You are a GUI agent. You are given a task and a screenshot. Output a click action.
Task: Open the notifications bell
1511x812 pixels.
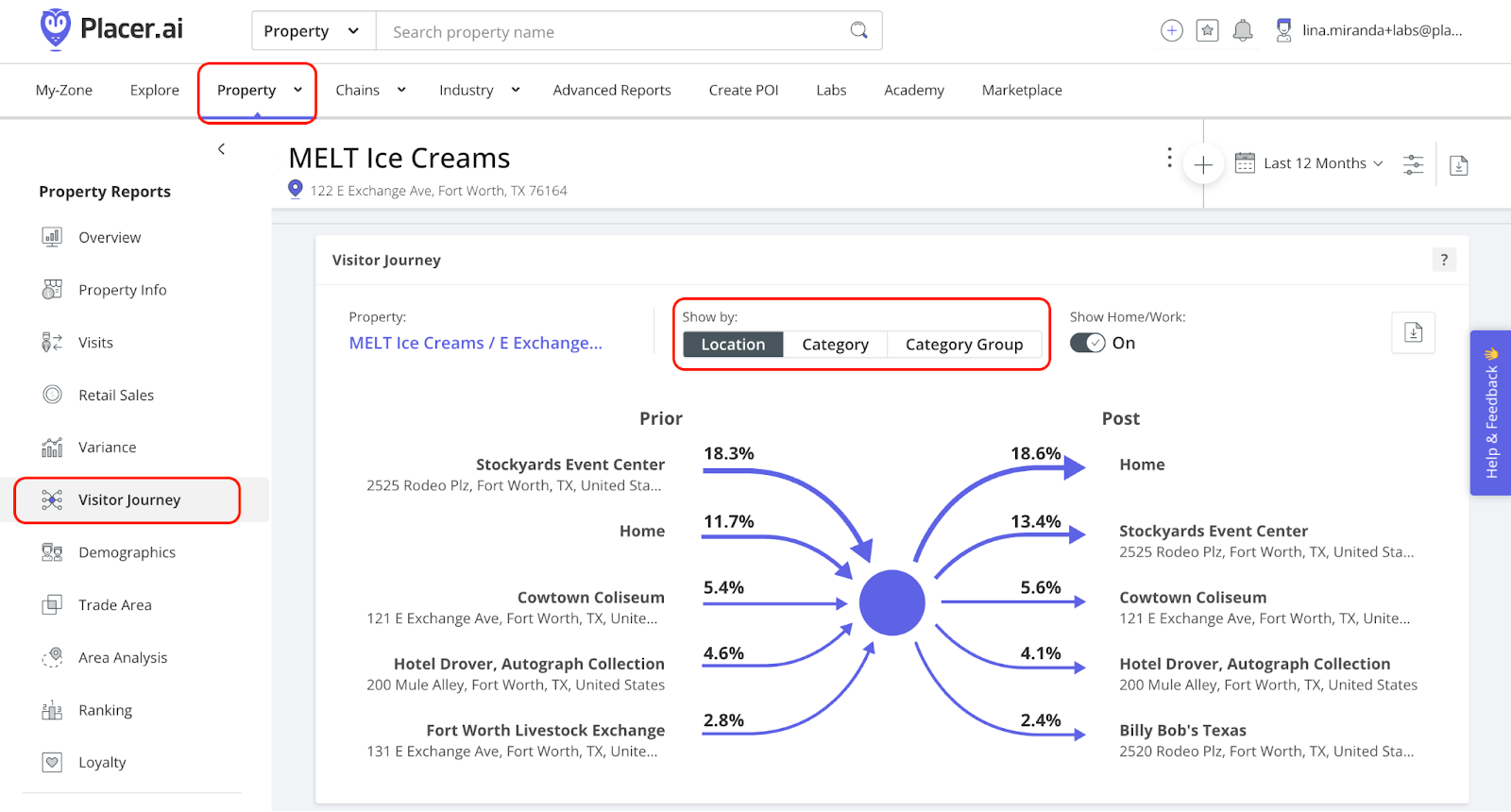(1243, 30)
